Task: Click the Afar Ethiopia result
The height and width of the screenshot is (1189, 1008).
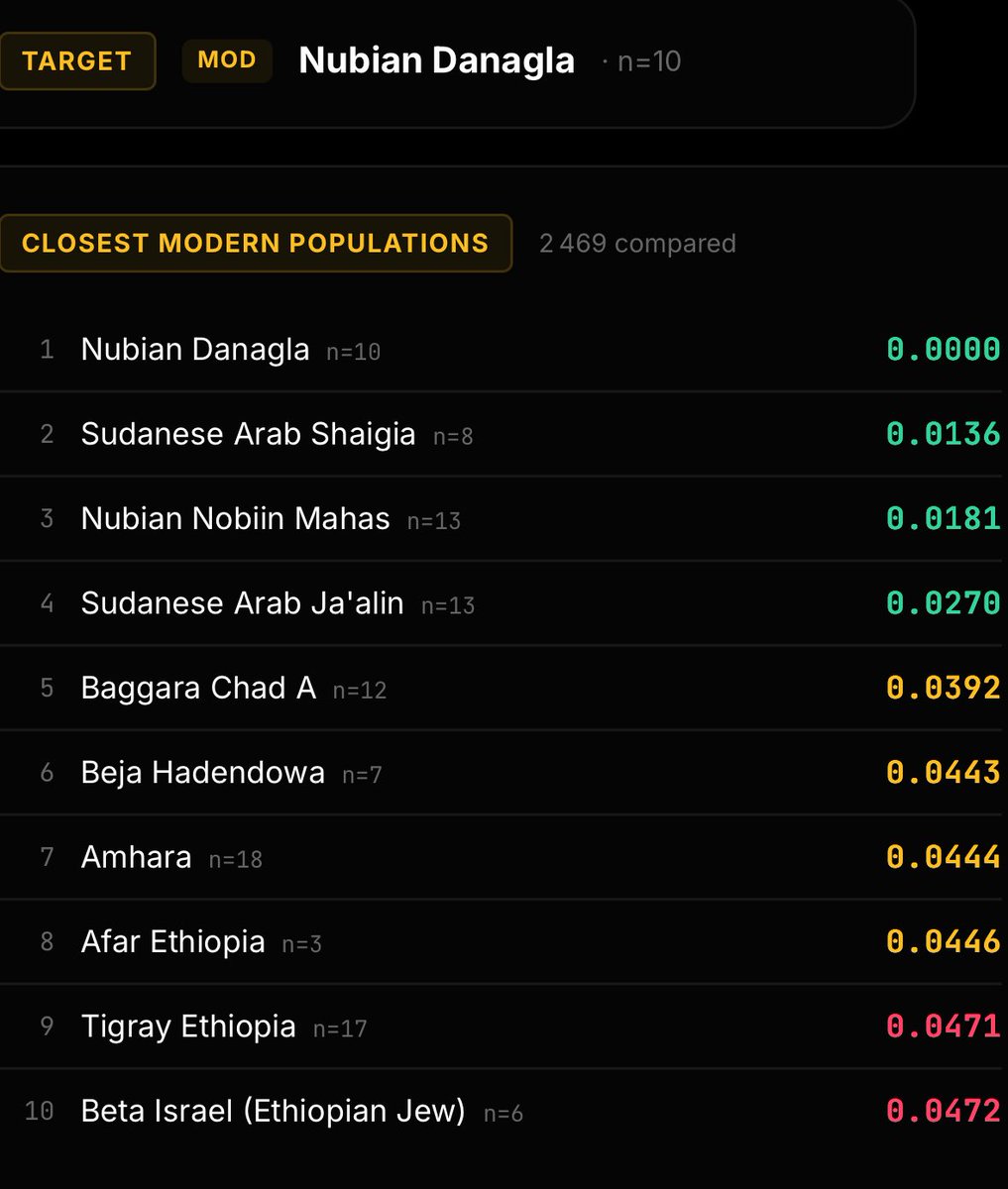Action: pos(504,941)
